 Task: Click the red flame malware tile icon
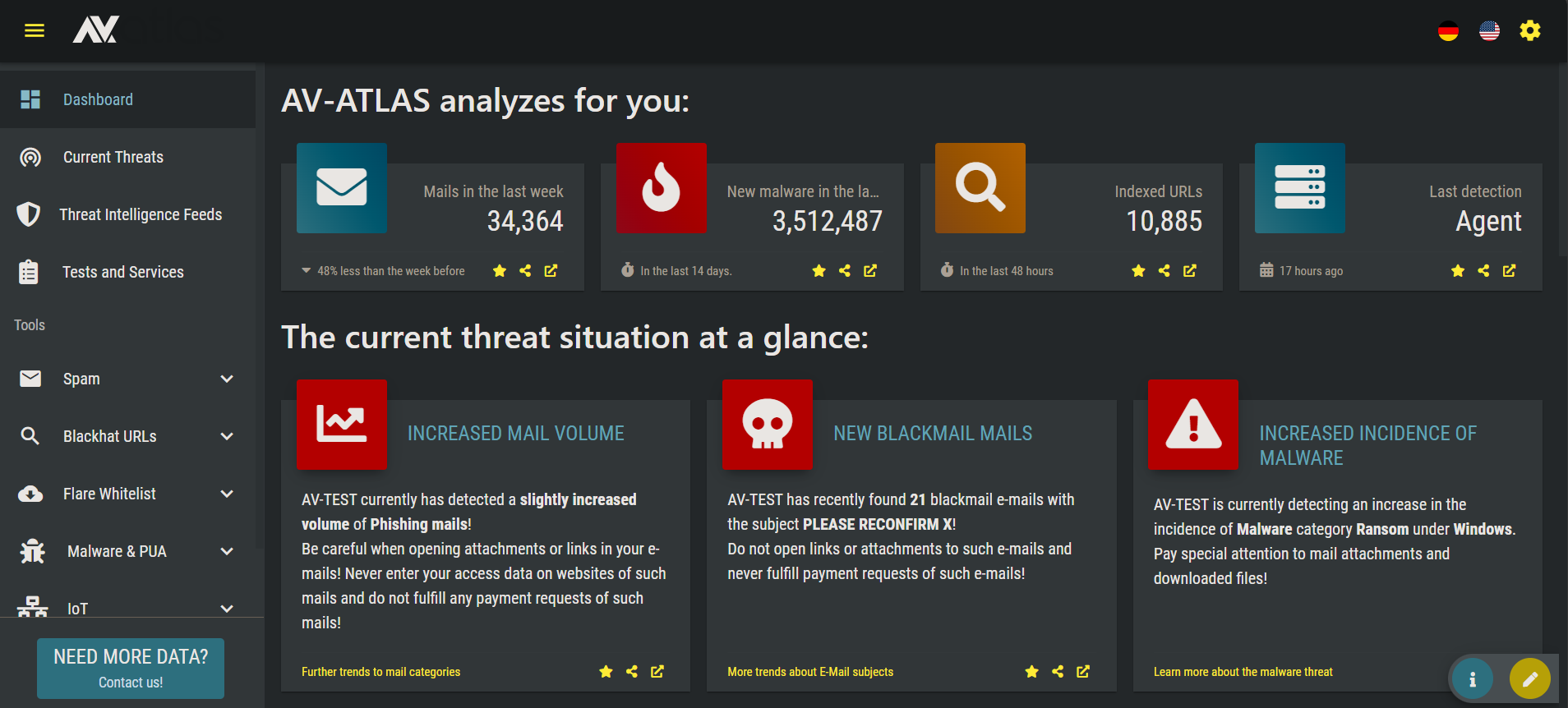(x=662, y=188)
